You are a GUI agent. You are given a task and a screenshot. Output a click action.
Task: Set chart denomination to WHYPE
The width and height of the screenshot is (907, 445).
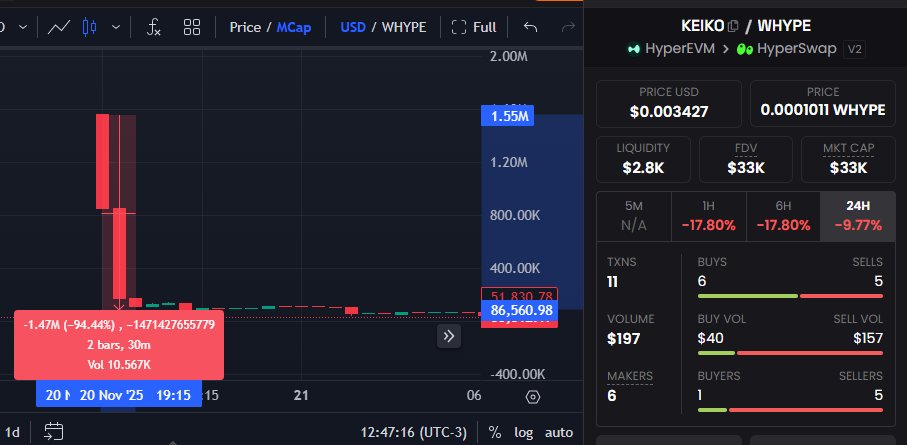coord(404,27)
